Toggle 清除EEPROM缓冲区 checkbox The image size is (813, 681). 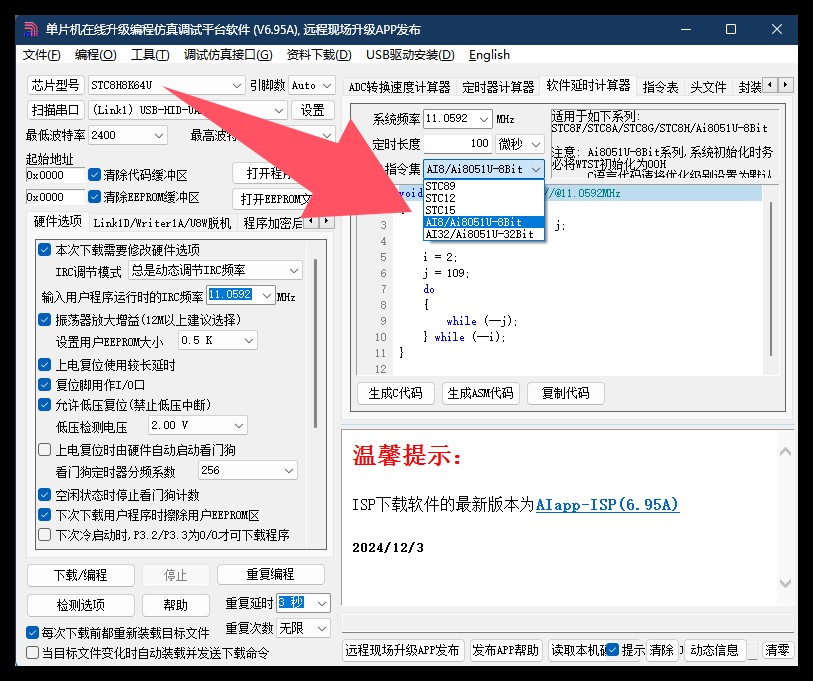pyautogui.click(x=94, y=197)
